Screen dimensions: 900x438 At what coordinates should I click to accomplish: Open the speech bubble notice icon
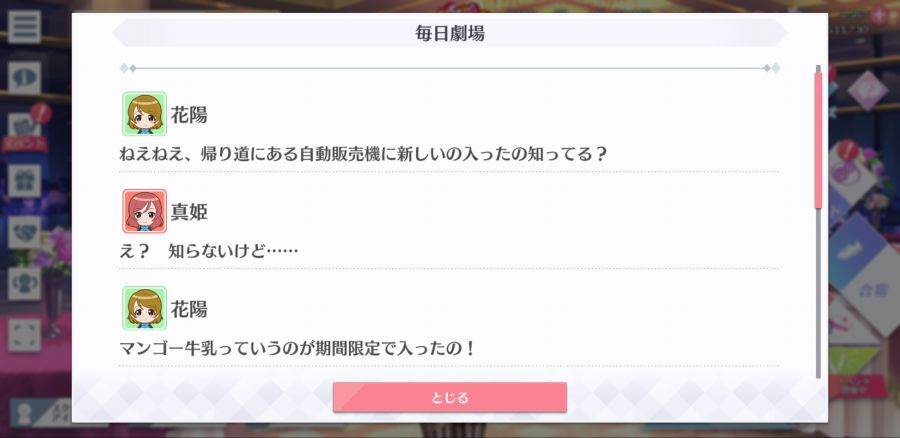(25, 78)
